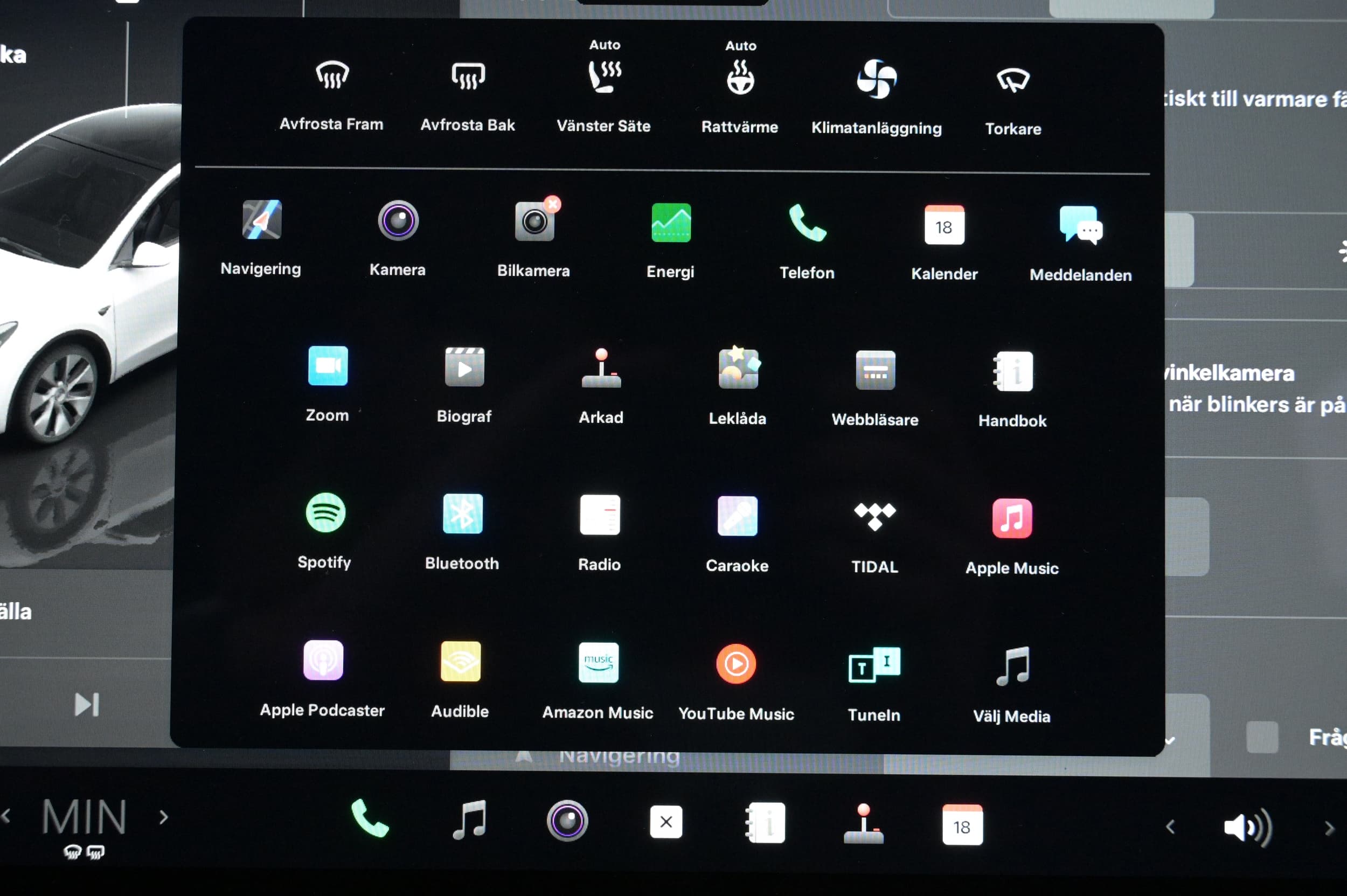Open the Navigering app

tap(261, 238)
